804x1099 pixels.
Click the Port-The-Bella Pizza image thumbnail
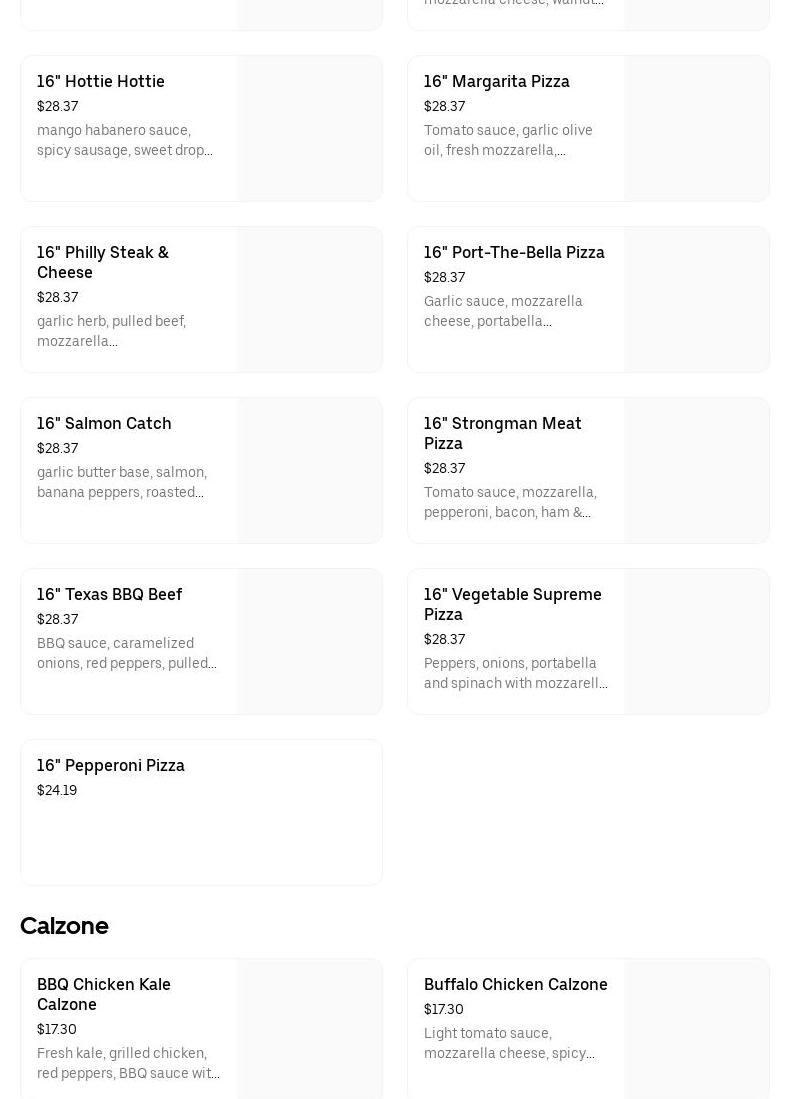697,300
